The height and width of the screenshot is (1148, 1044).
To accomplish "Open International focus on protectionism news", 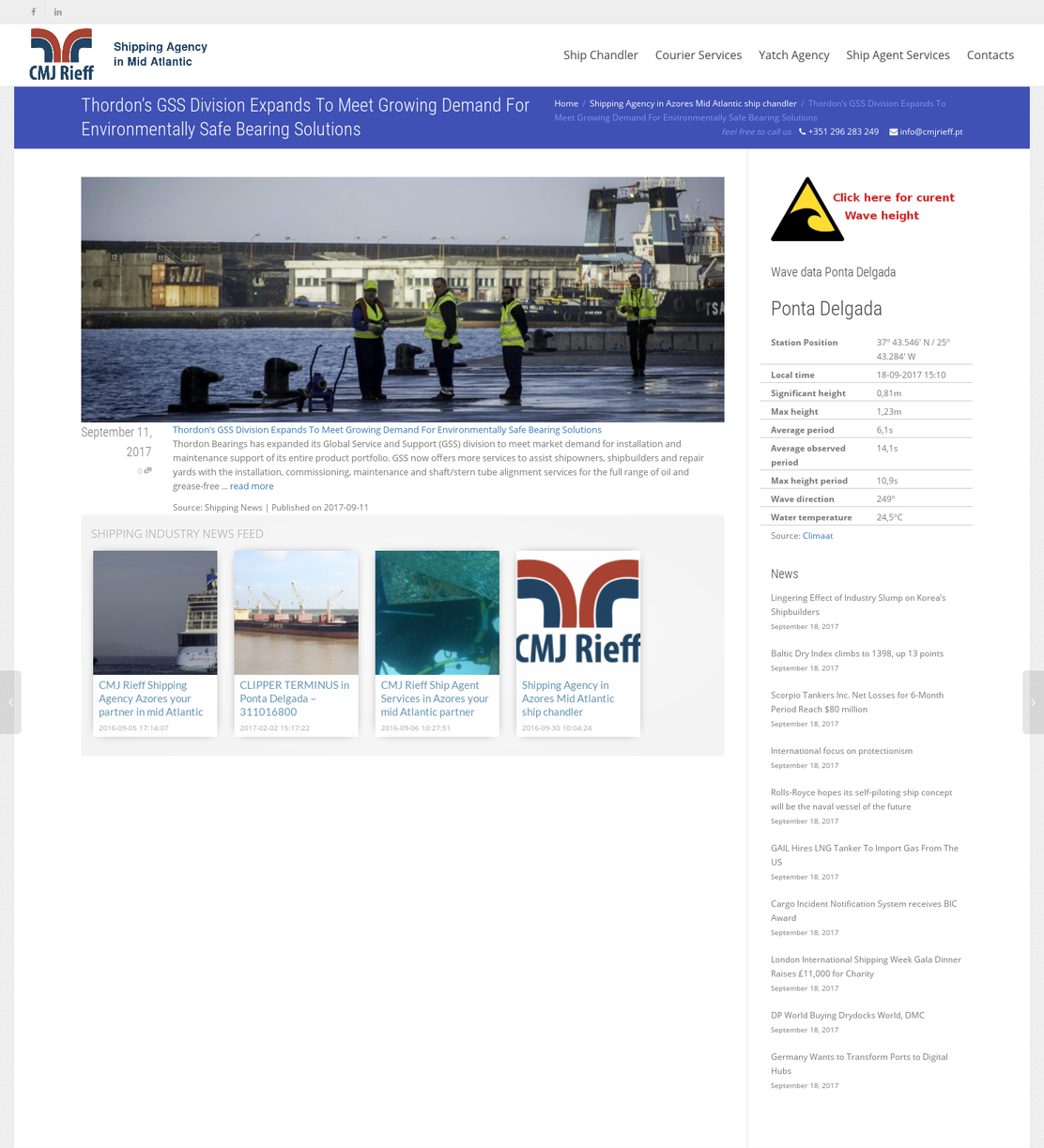I will [841, 751].
